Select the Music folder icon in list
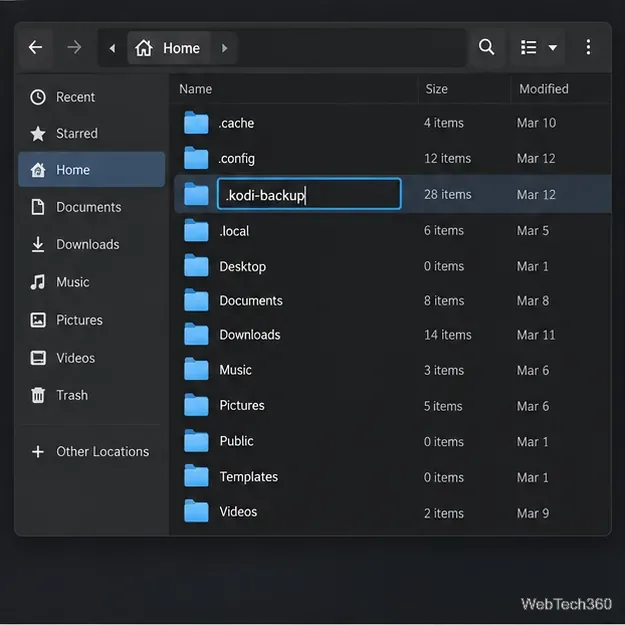 point(196,369)
